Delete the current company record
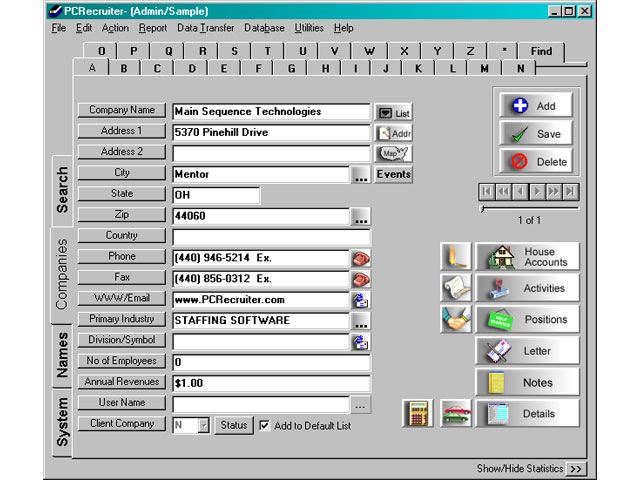 (536, 162)
